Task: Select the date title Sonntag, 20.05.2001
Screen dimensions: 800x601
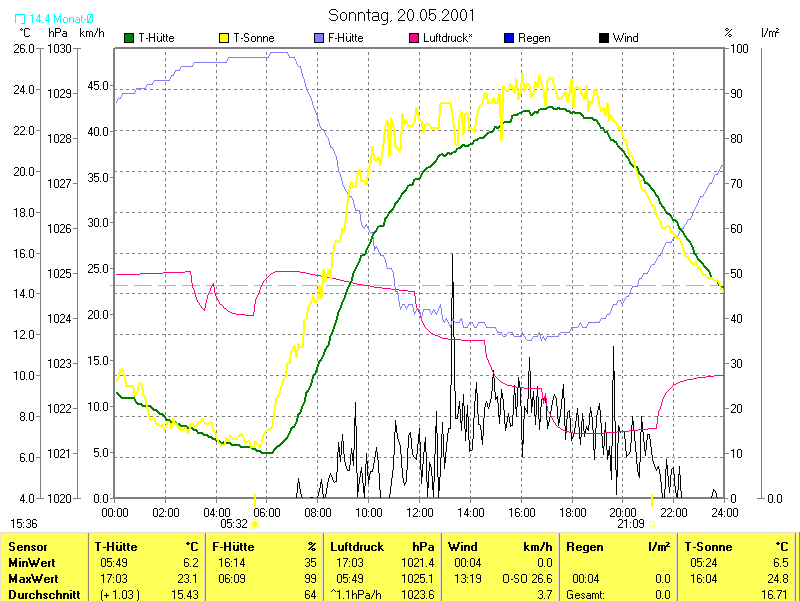Action: pyautogui.click(x=402, y=16)
